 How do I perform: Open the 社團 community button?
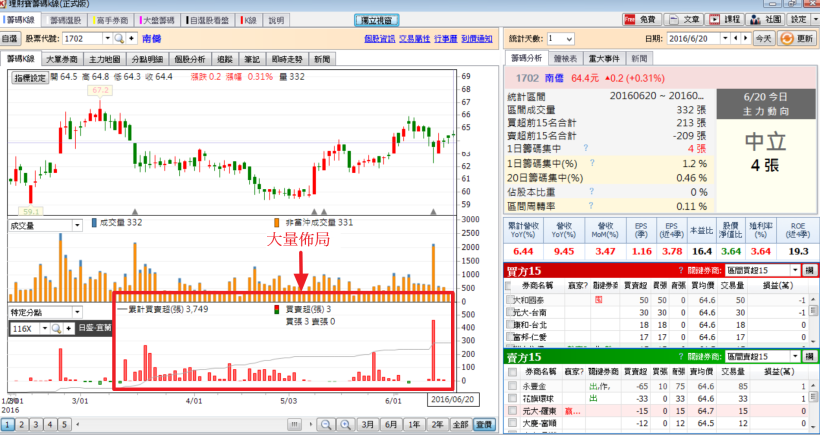pos(766,20)
